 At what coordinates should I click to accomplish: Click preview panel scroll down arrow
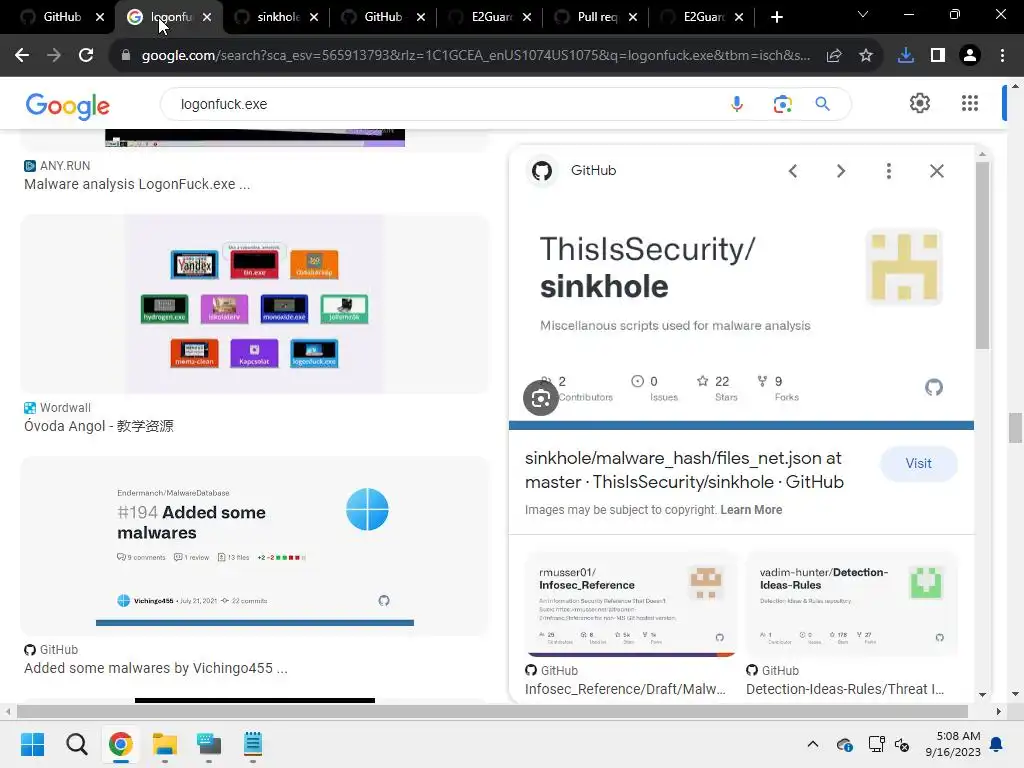click(x=982, y=695)
